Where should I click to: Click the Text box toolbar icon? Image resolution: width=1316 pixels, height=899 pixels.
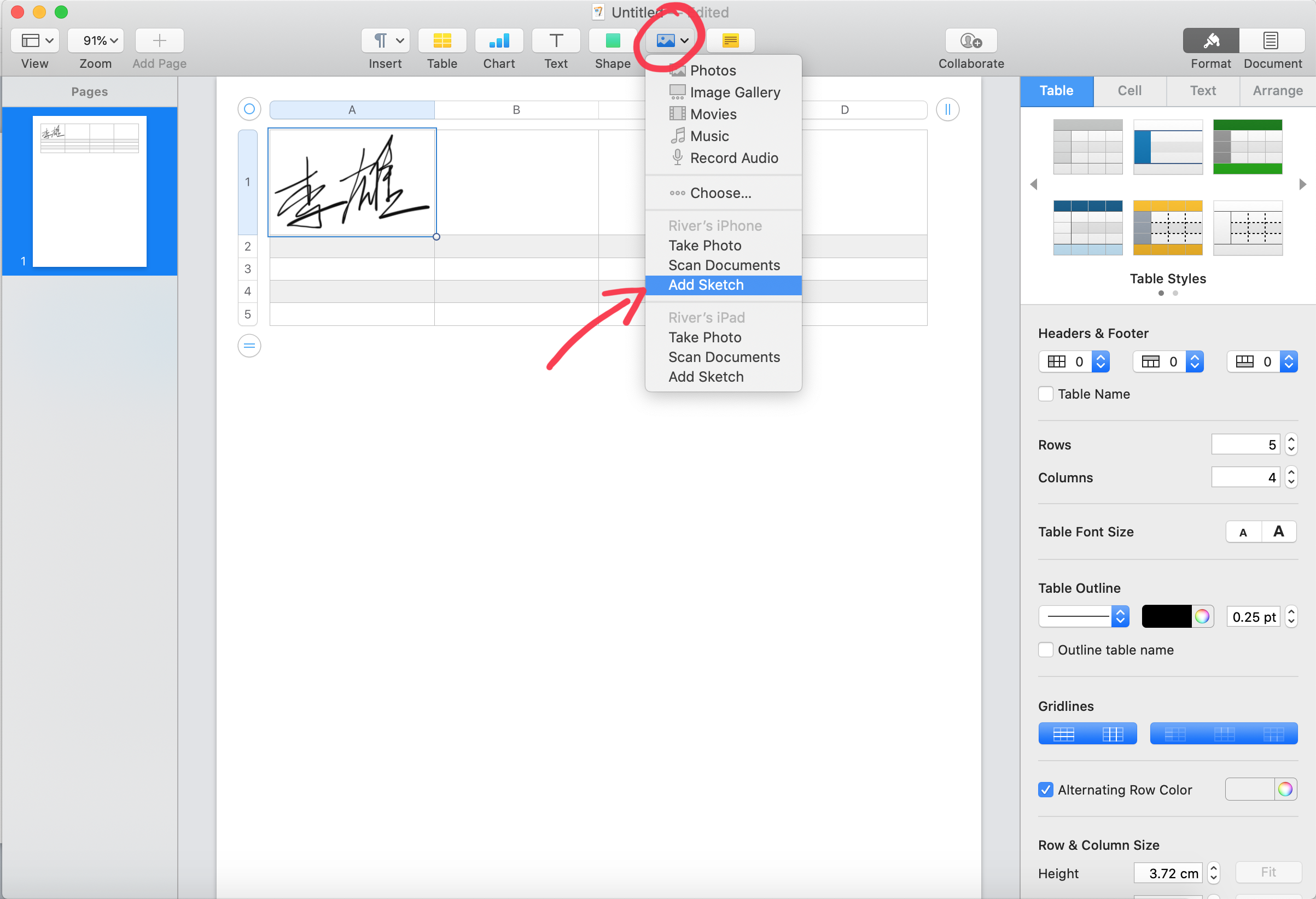coord(556,41)
